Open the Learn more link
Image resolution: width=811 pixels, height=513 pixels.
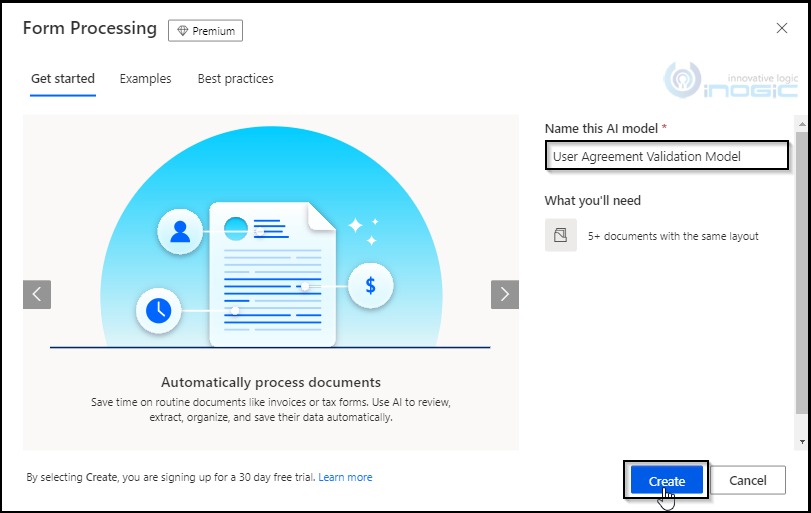coord(345,478)
